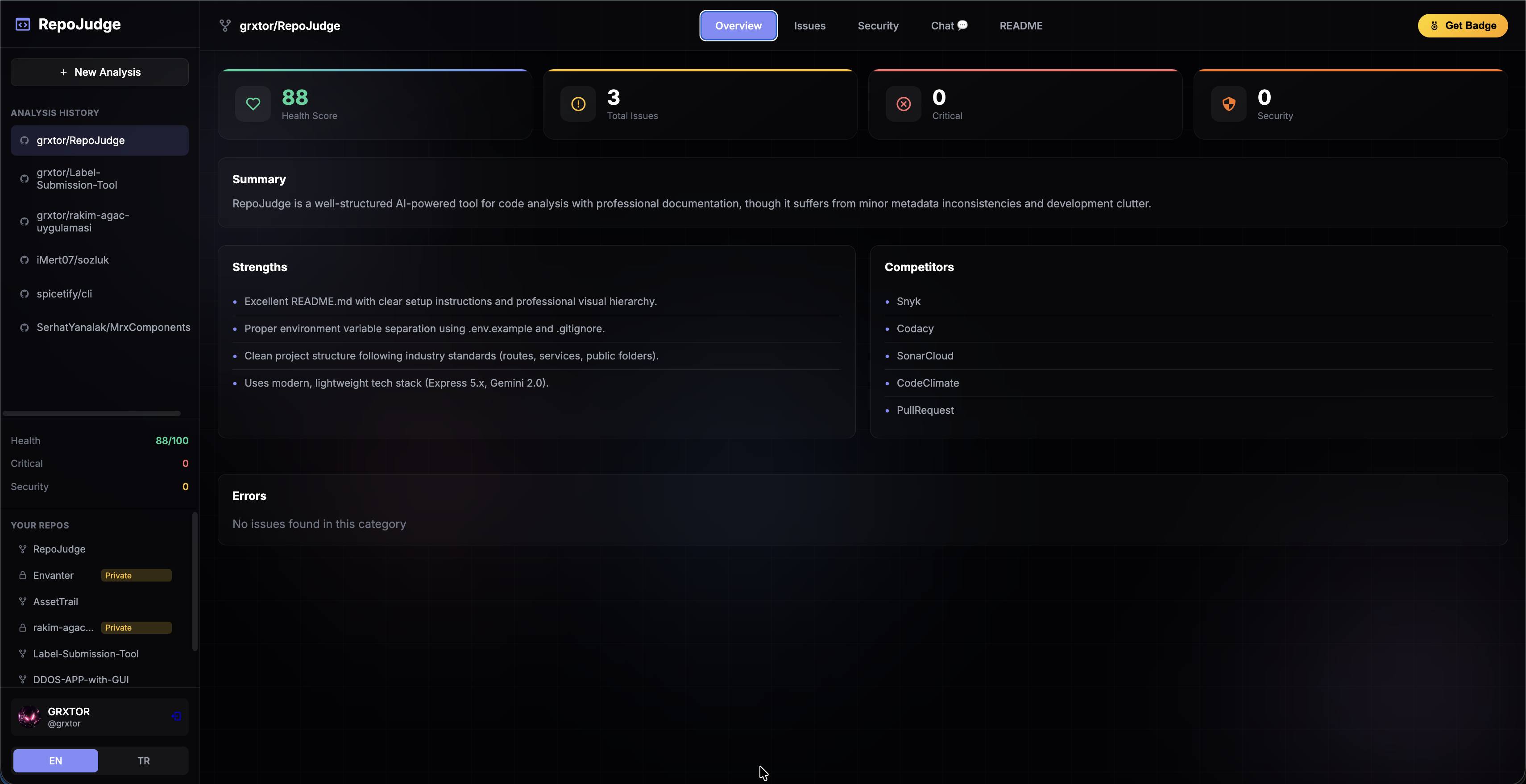Select EN language option
Image resolution: width=1526 pixels, height=784 pixels.
tap(55, 760)
